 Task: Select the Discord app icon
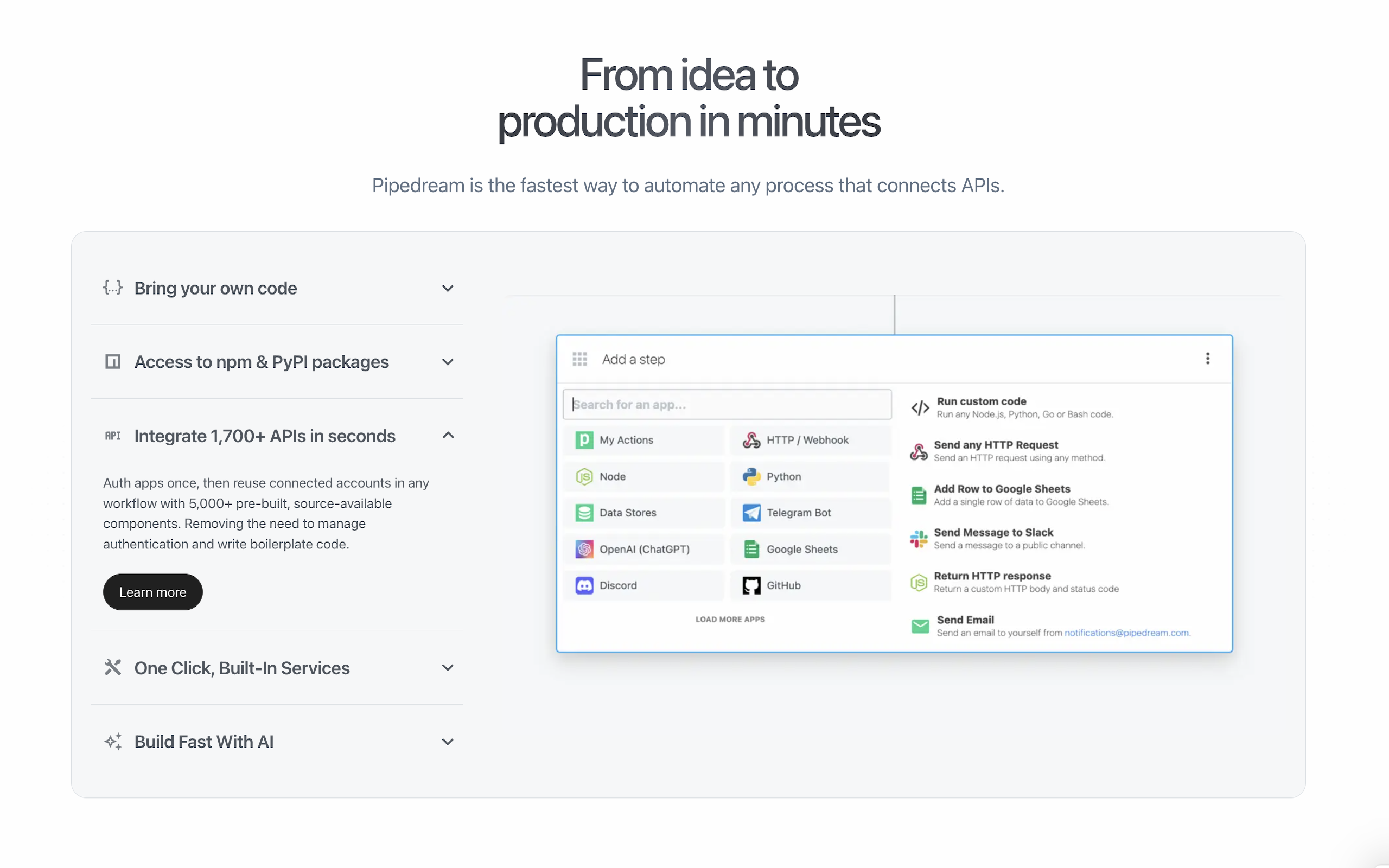[584, 585]
